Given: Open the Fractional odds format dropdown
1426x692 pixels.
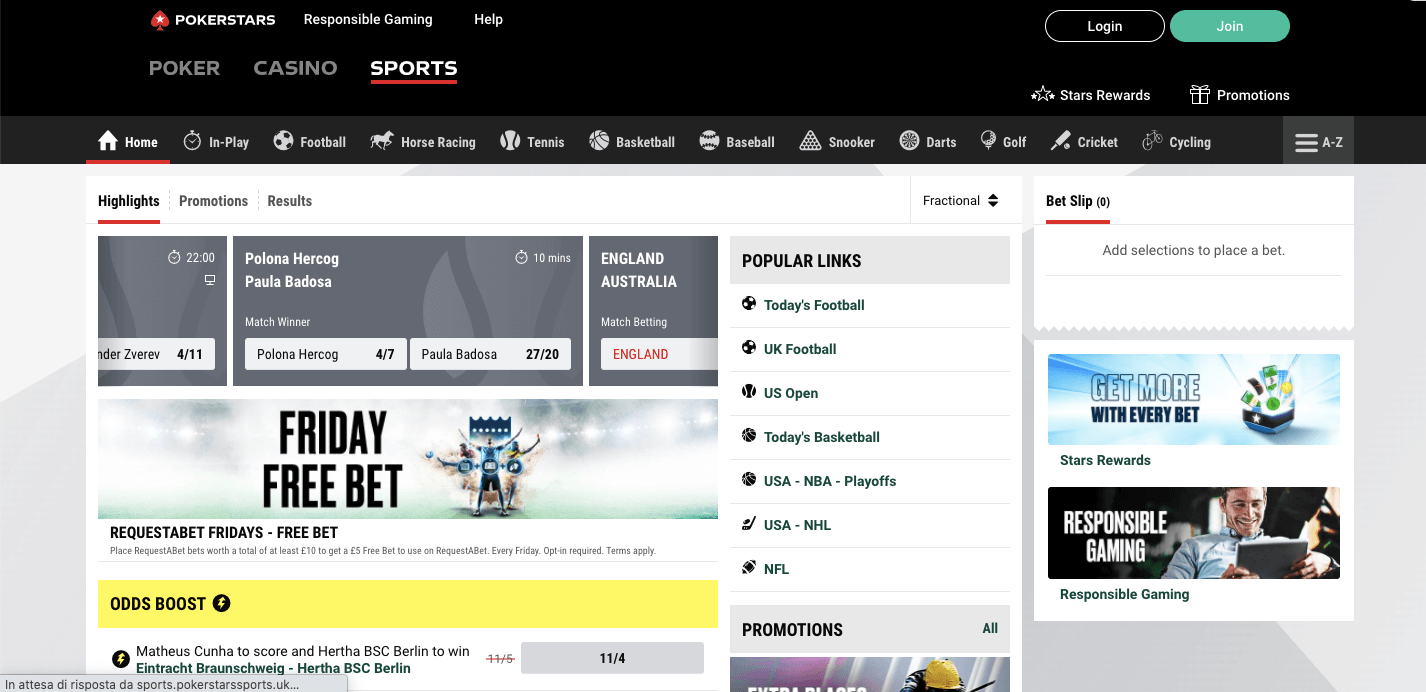Looking at the screenshot, I should point(961,200).
